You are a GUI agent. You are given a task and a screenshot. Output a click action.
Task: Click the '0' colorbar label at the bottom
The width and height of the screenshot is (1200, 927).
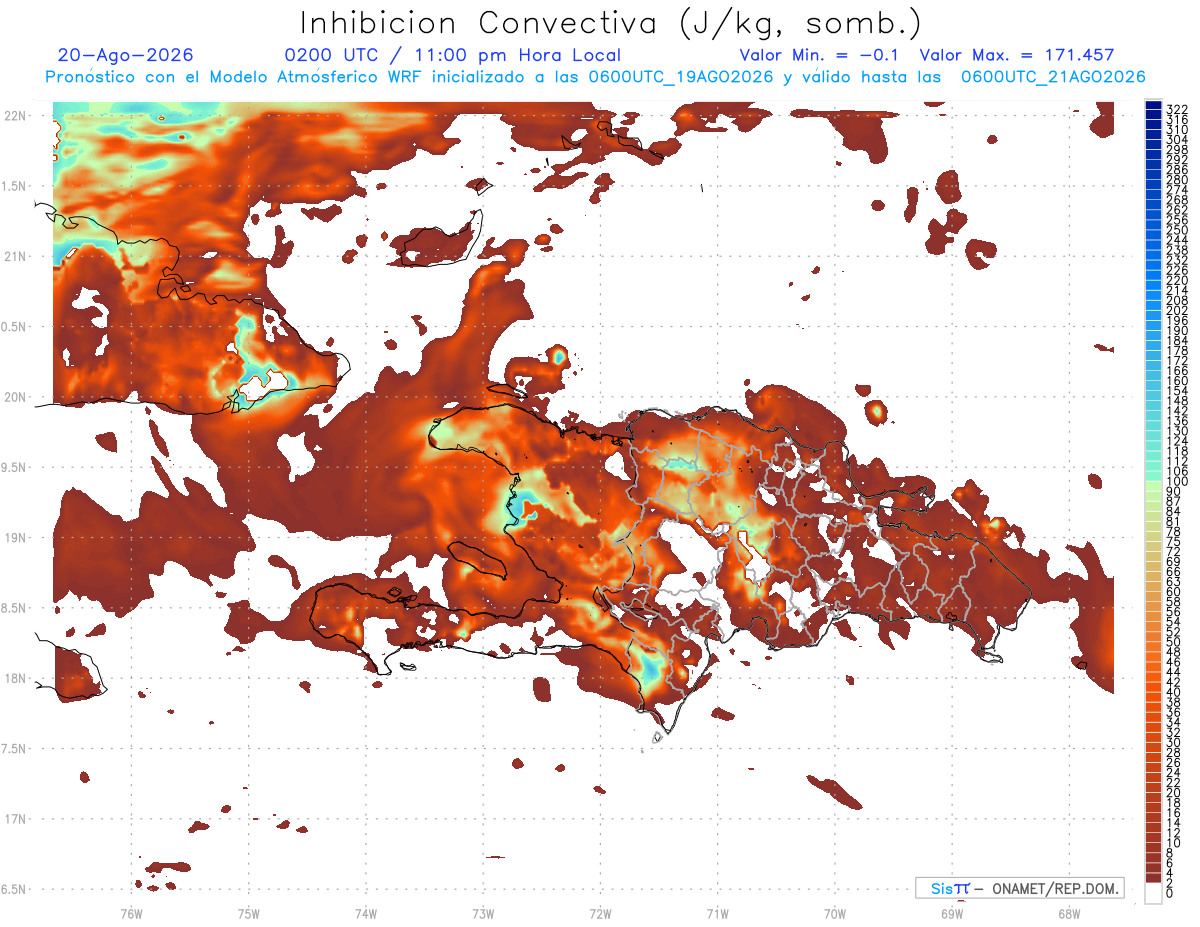(1170, 893)
